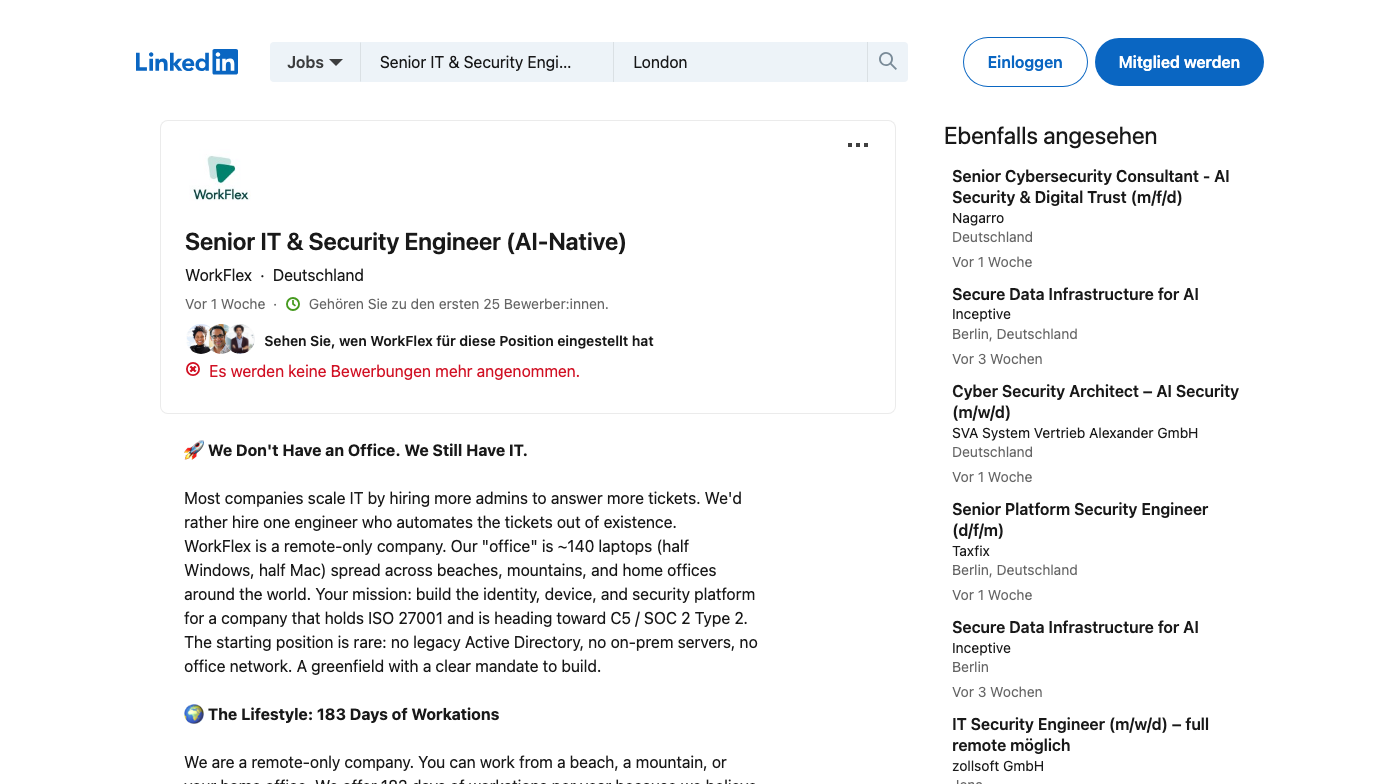Open the Senior Platform Security Engineer Taxfix job

1080,519
